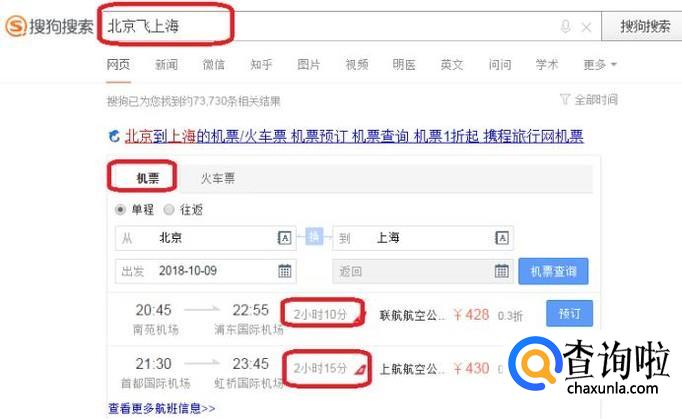This screenshot has height=419, width=682.
Task: Select the 网页 tab
Action: (118, 65)
